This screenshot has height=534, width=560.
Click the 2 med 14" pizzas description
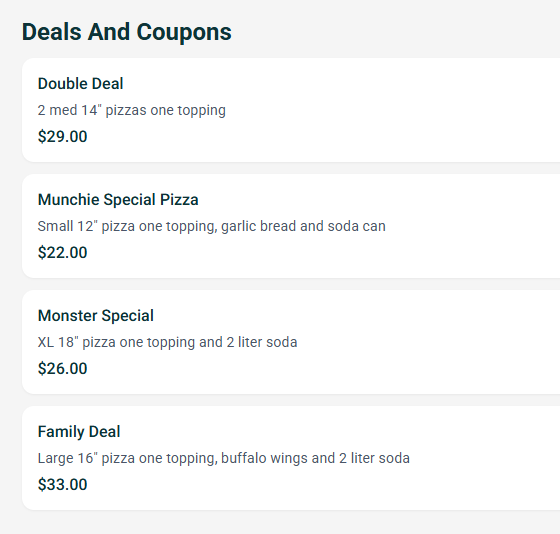(x=131, y=110)
